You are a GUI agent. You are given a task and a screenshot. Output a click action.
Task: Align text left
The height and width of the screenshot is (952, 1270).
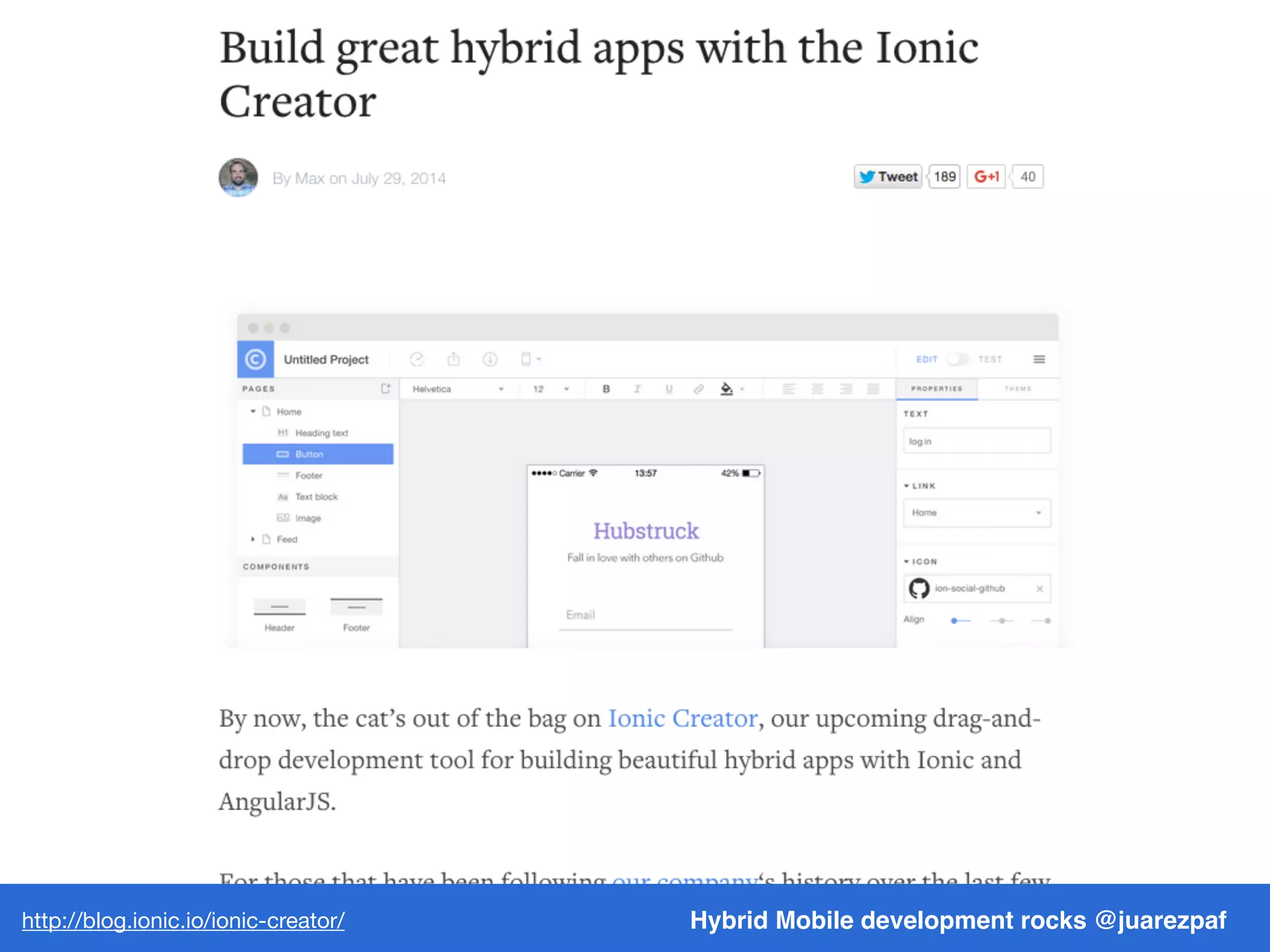click(x=789, y=389)
